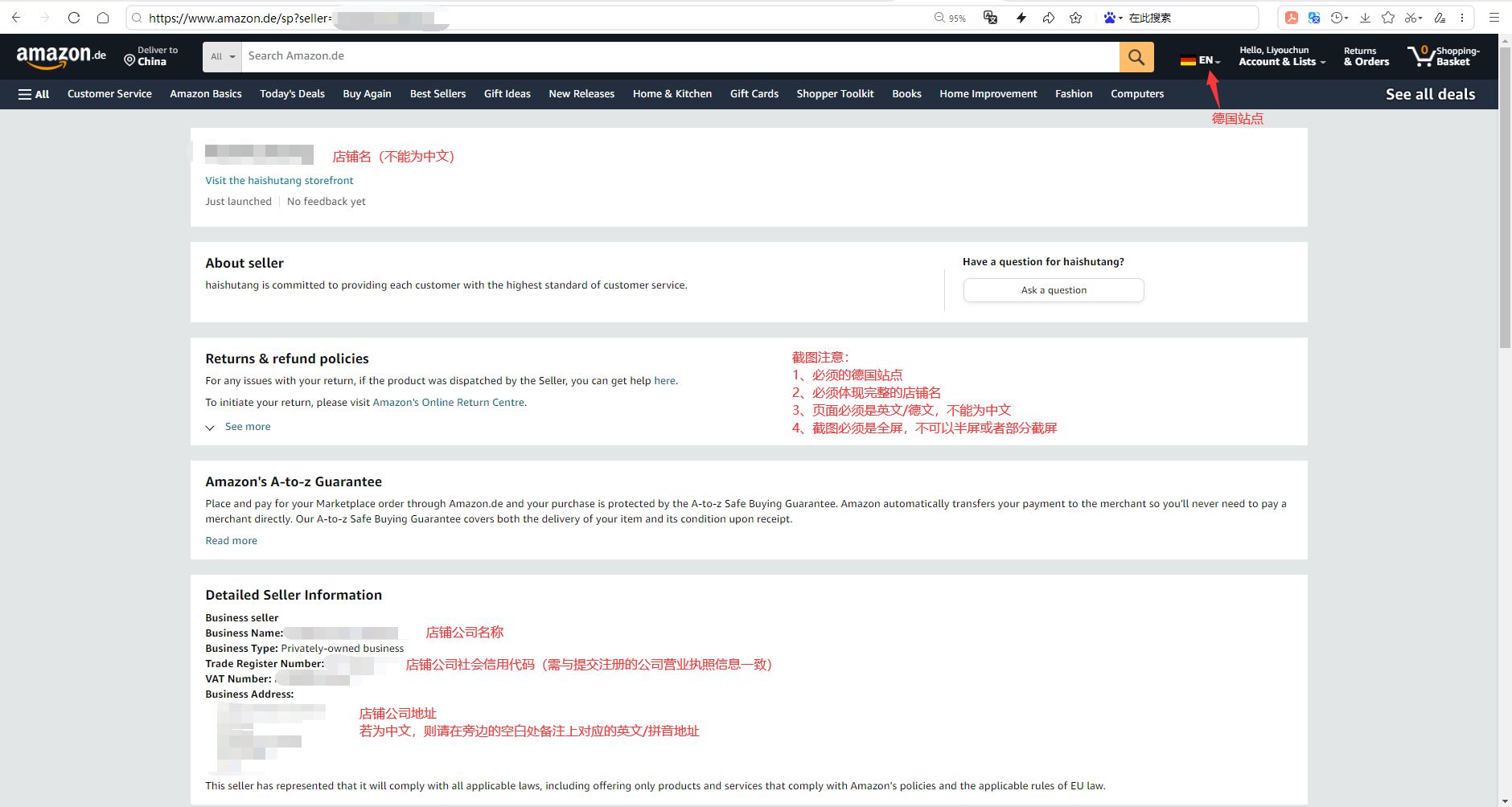Go back with the browser back arrow
The image size is (1512, 807).
tap(16, 17)
